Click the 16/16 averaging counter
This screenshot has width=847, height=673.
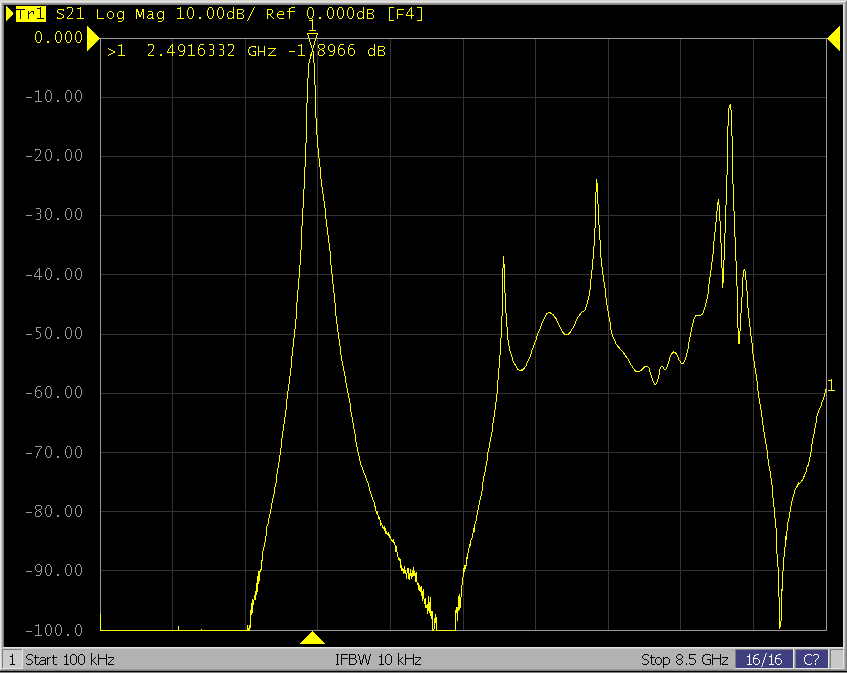(763, 660)
